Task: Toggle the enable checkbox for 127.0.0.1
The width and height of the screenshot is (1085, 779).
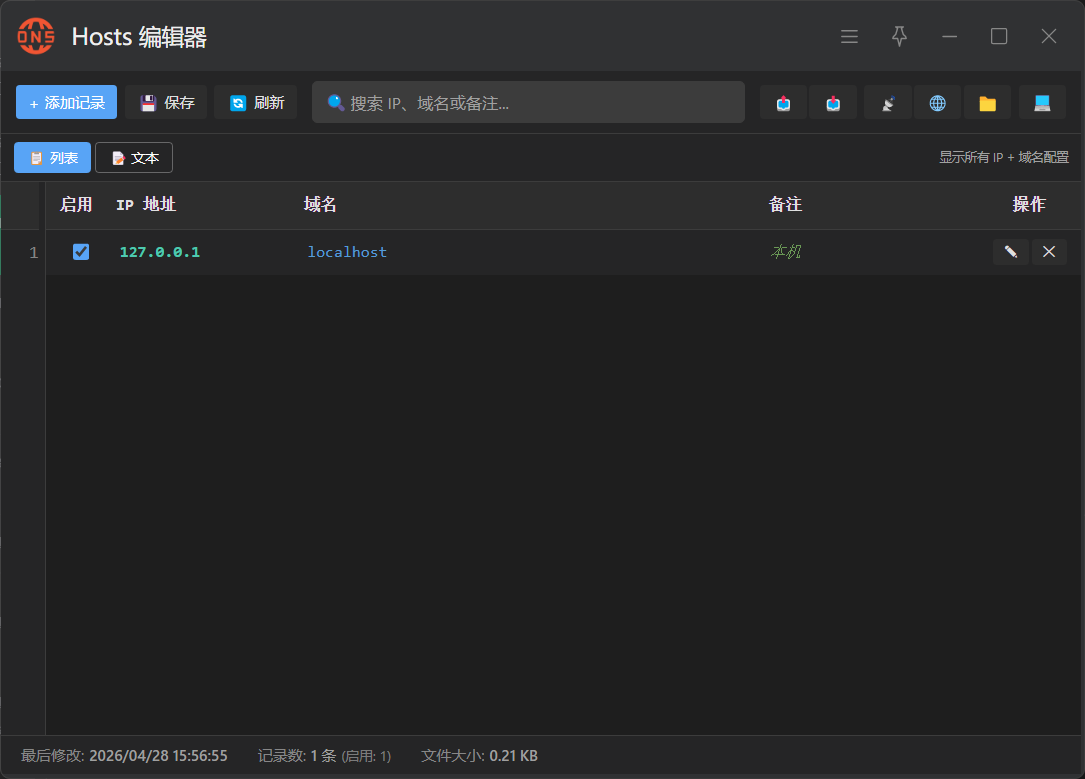Action: click(x=81, y=252)
